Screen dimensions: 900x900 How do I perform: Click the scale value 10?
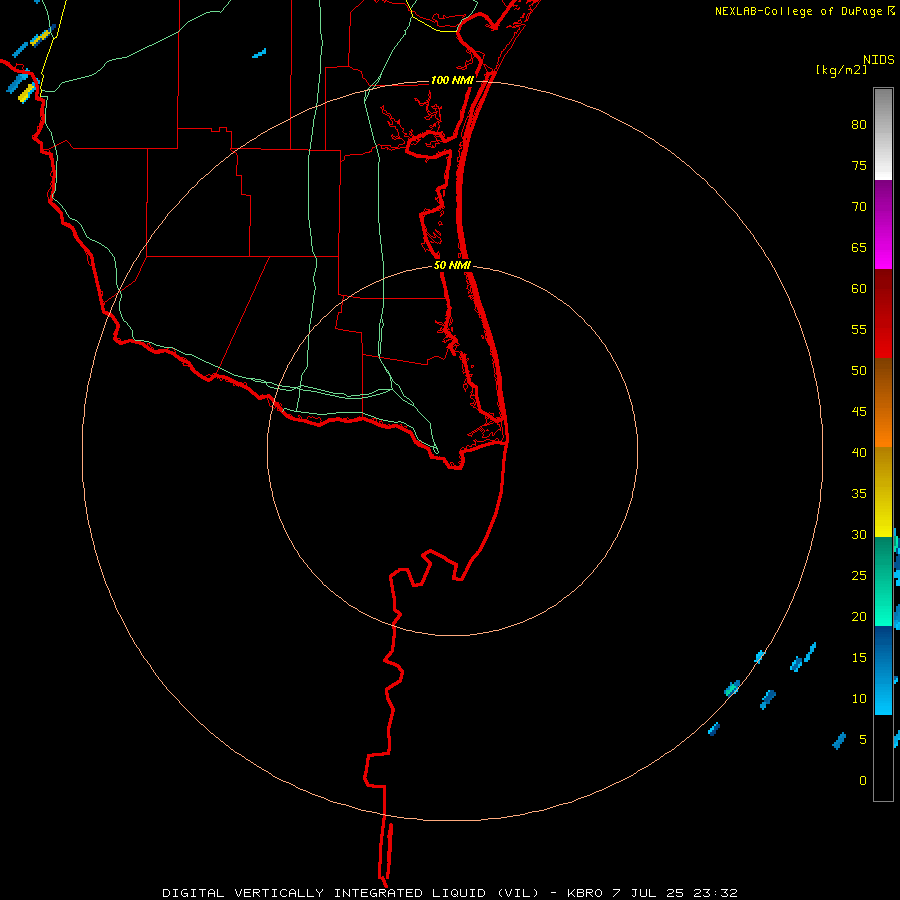tap(859, 699)
